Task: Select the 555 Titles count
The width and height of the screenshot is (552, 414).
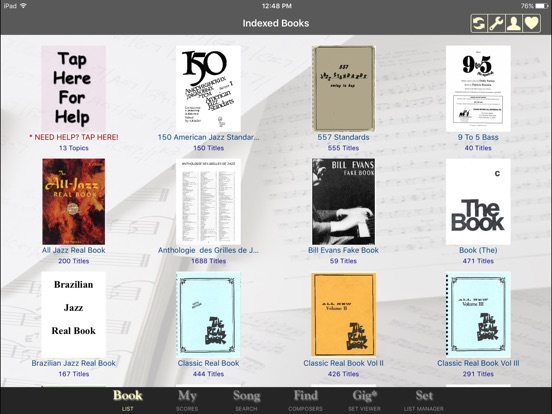Action: (x=343, y=148)
